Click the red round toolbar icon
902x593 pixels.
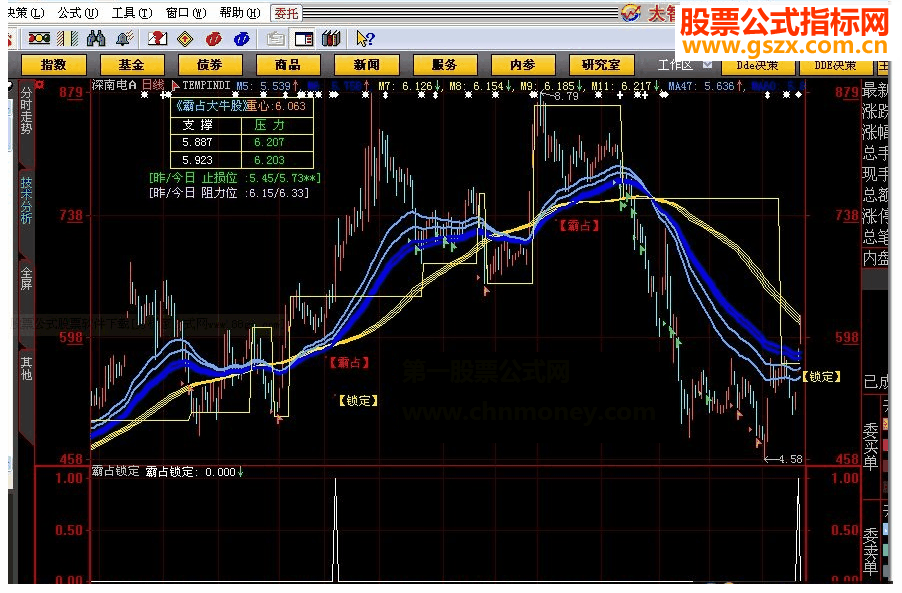[213, 39]
